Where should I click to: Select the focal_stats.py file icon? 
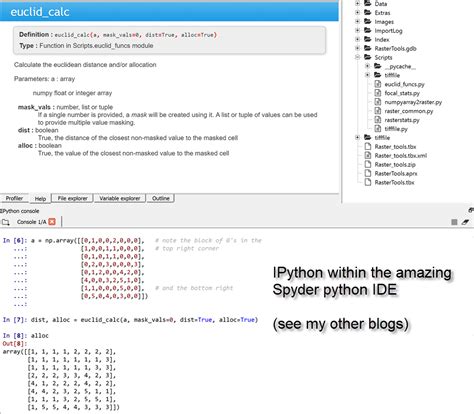tap(378, 93)
